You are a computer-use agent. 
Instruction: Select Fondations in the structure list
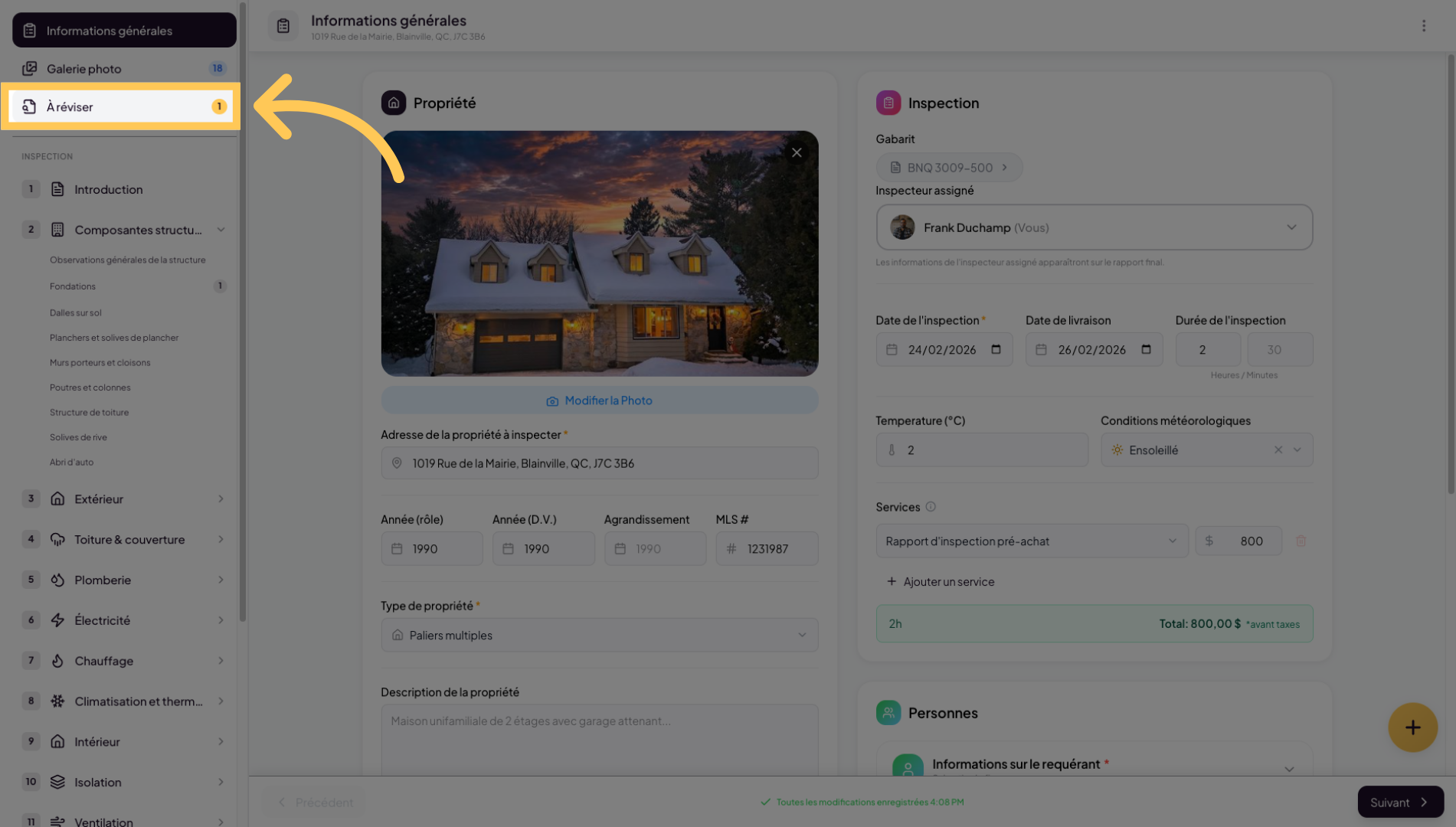73,286
